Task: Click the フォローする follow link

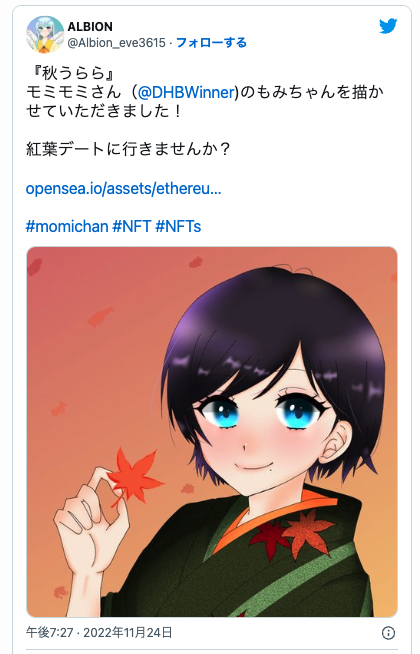Action: click(211, 43)
